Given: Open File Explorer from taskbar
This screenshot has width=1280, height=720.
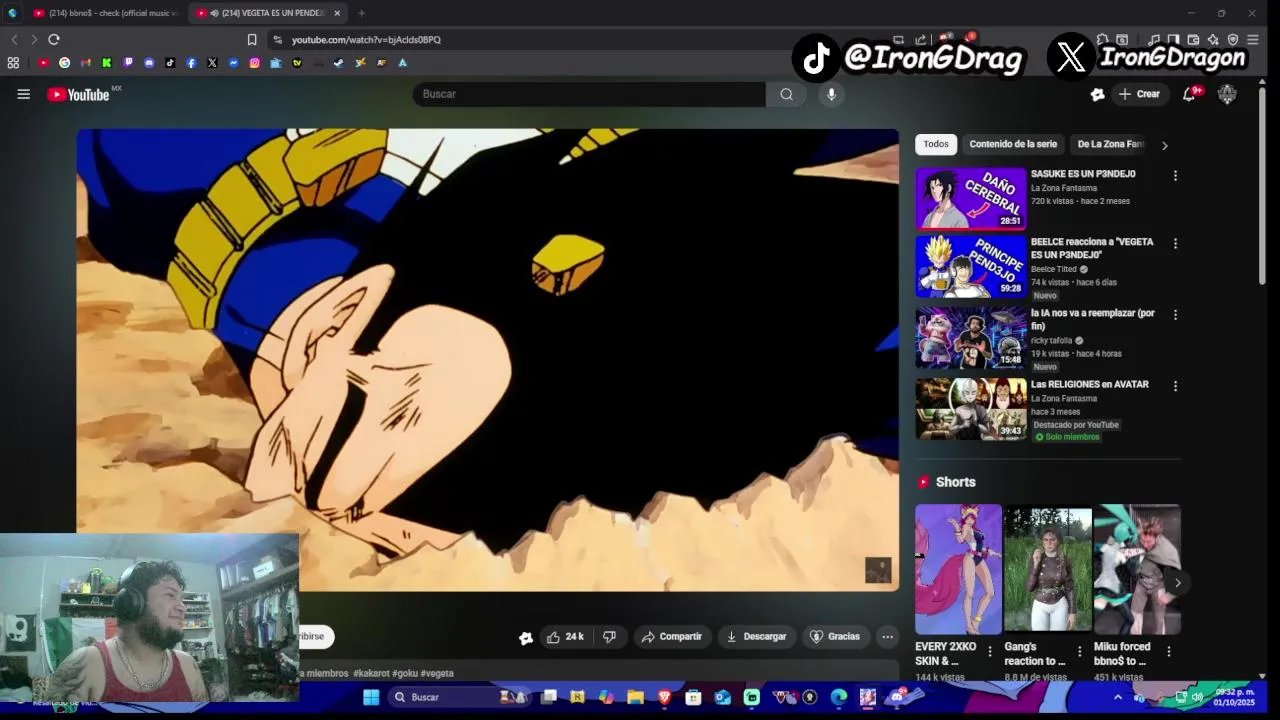Looking at the screenshot, I should pos(635,697).
